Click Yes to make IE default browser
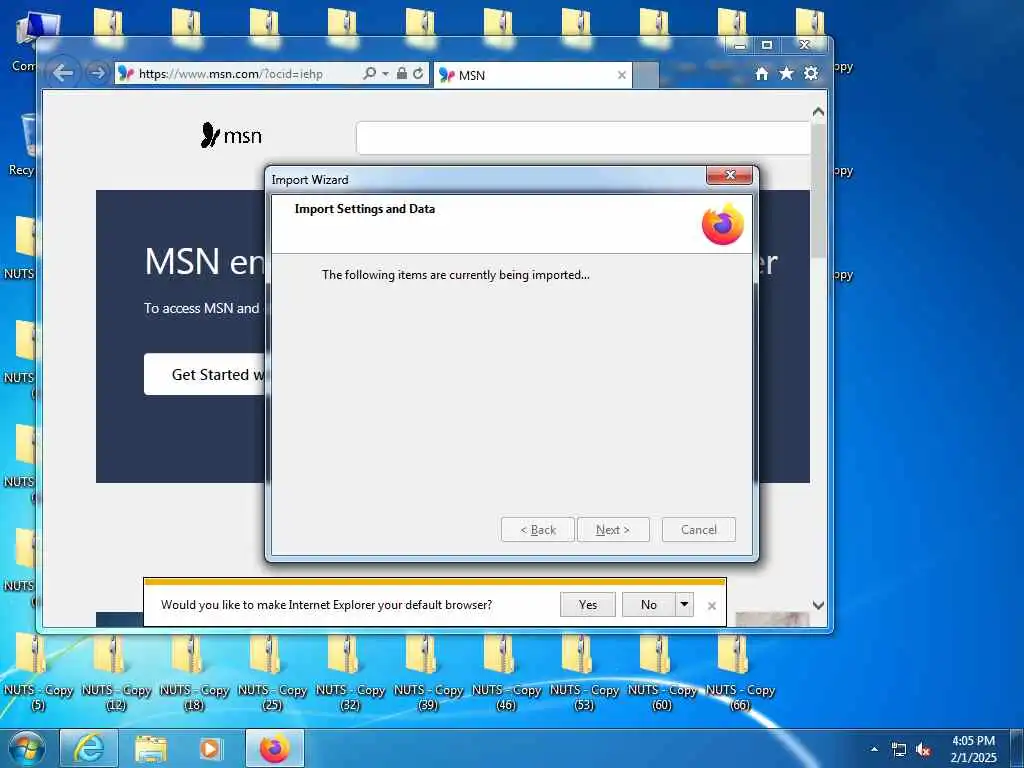Viewport: 1024px width, 768px height. tap(588, 605)
